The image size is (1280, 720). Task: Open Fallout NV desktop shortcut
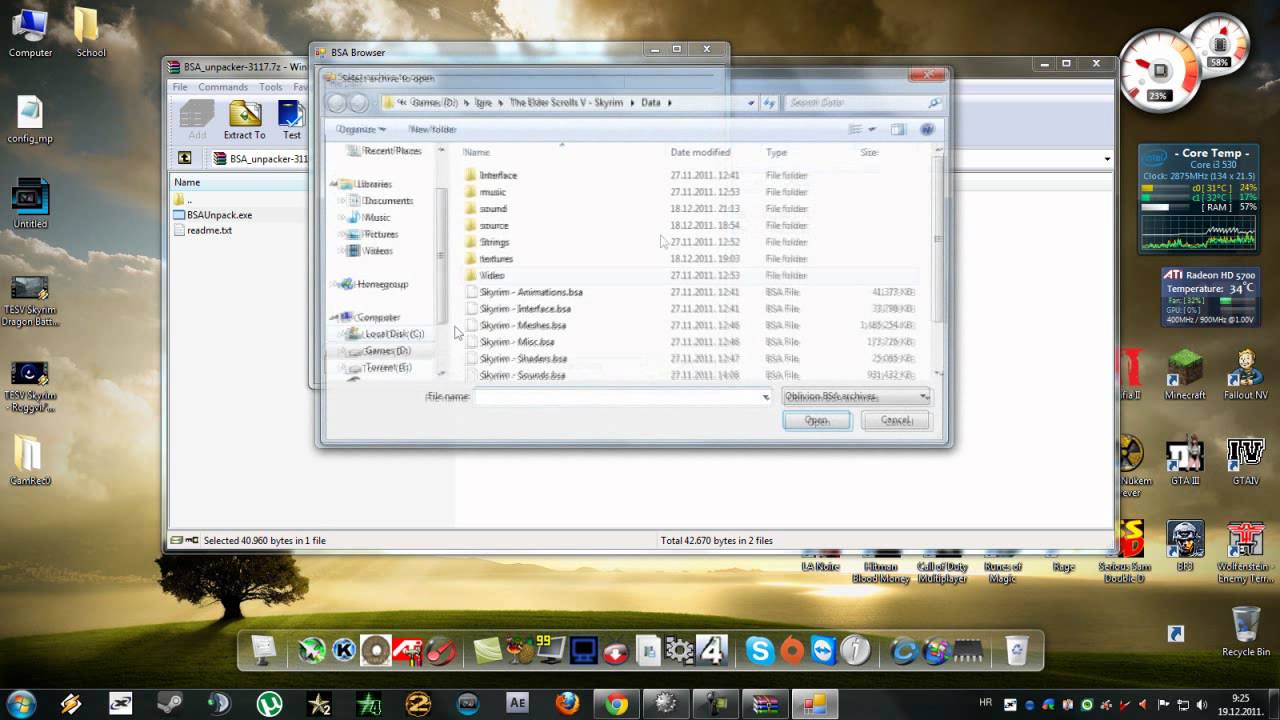(x=1245, y=374)
